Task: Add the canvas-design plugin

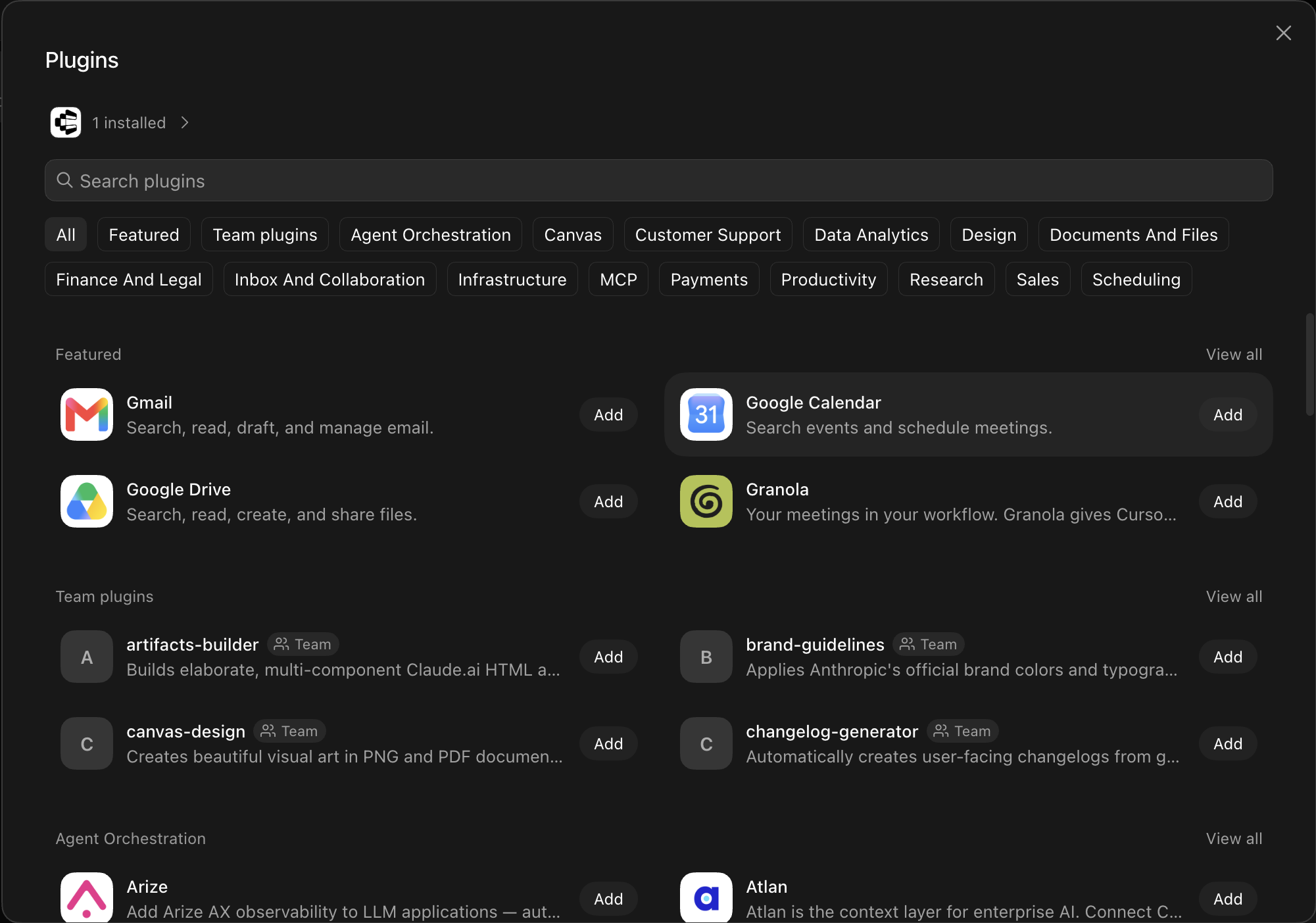Action: pos(608,744)
